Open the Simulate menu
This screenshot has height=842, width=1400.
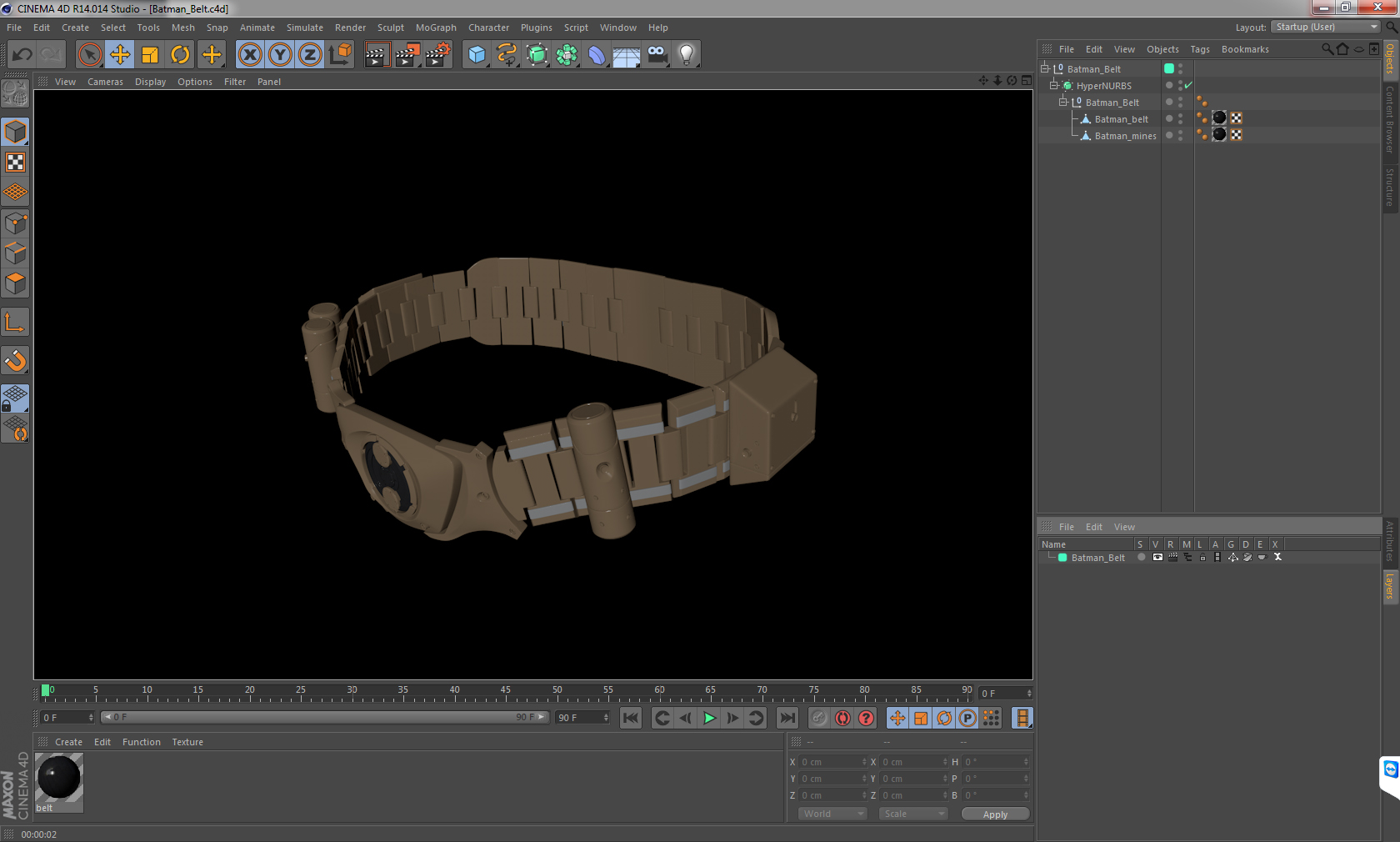[305, 28]
